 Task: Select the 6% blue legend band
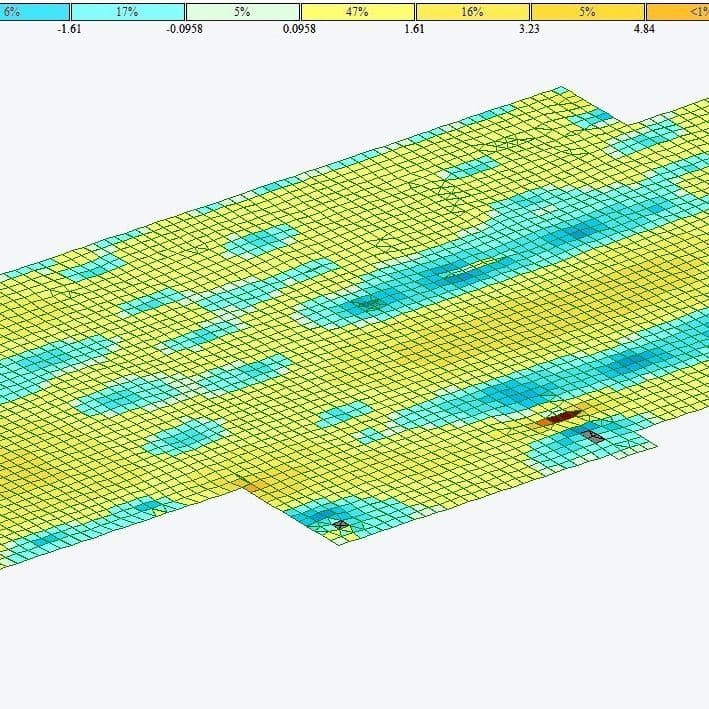[34, 12]
